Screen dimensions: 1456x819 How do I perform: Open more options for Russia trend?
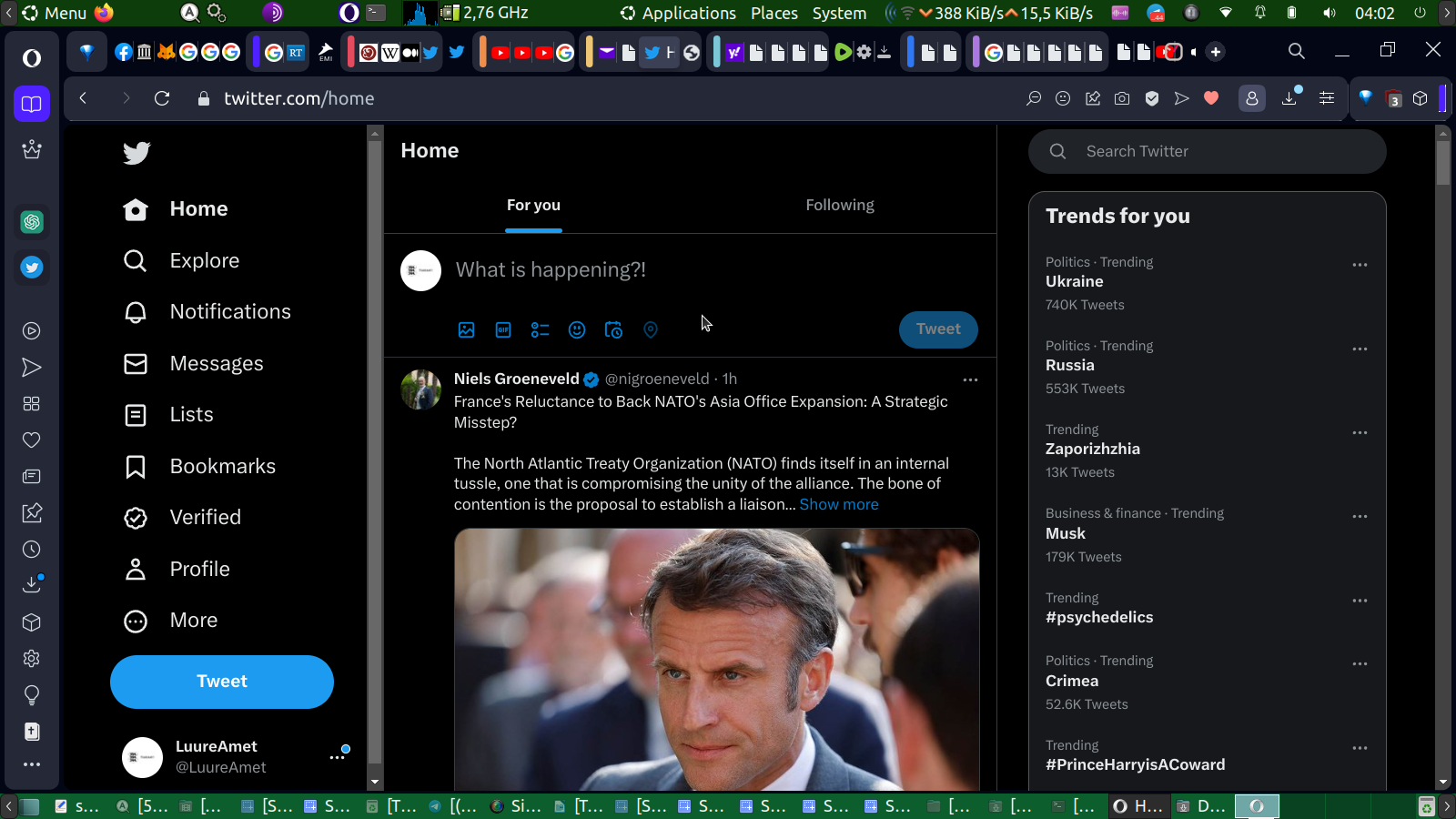click(1360, 349)
